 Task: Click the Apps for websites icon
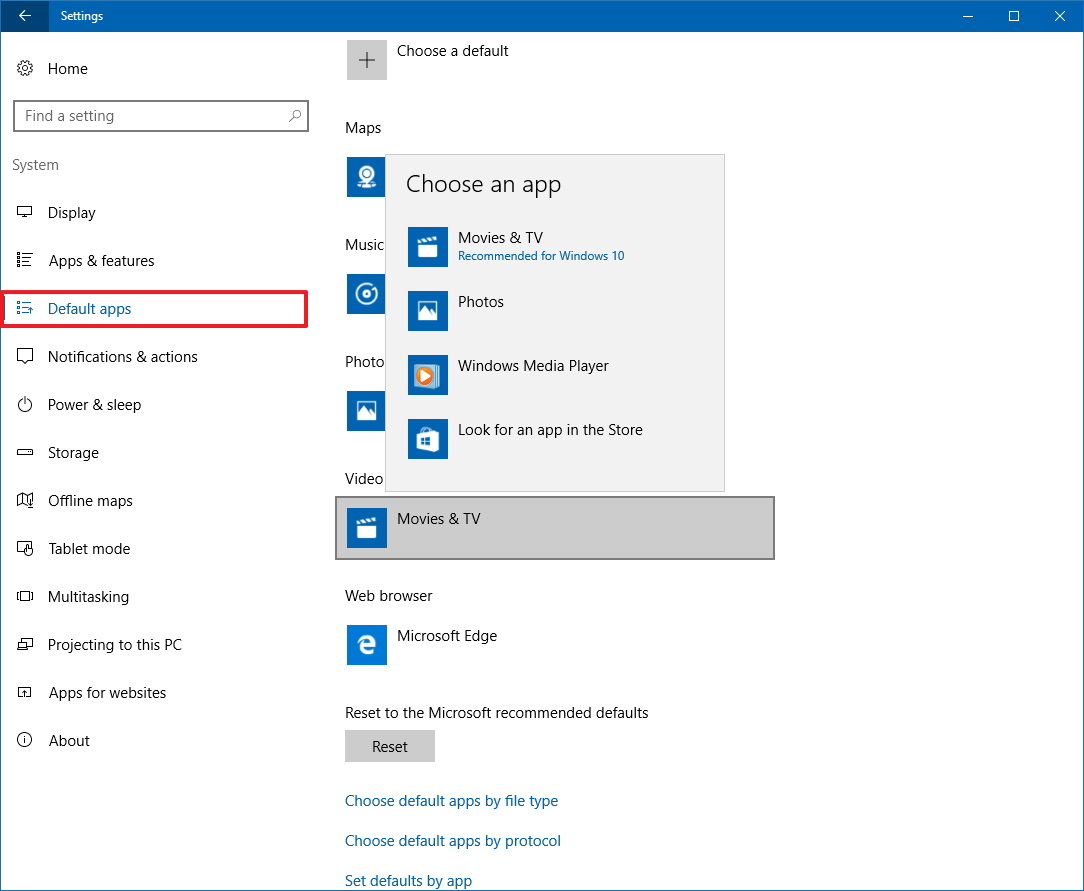coord(25,692)
